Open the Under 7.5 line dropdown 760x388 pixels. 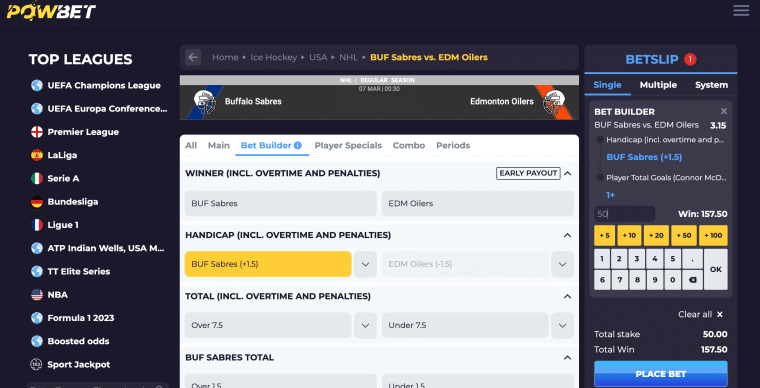tap(563, 326)
